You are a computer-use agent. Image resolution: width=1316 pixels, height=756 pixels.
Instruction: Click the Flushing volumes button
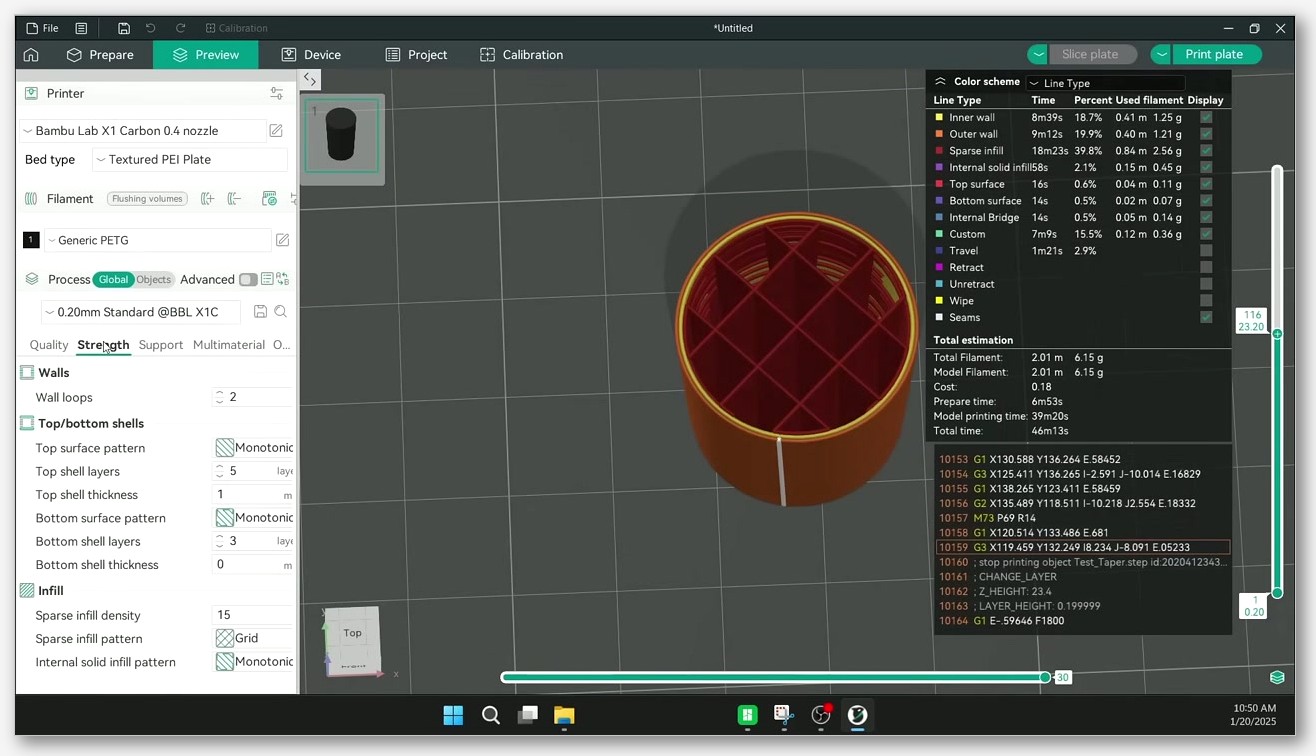tap(147, 199)
